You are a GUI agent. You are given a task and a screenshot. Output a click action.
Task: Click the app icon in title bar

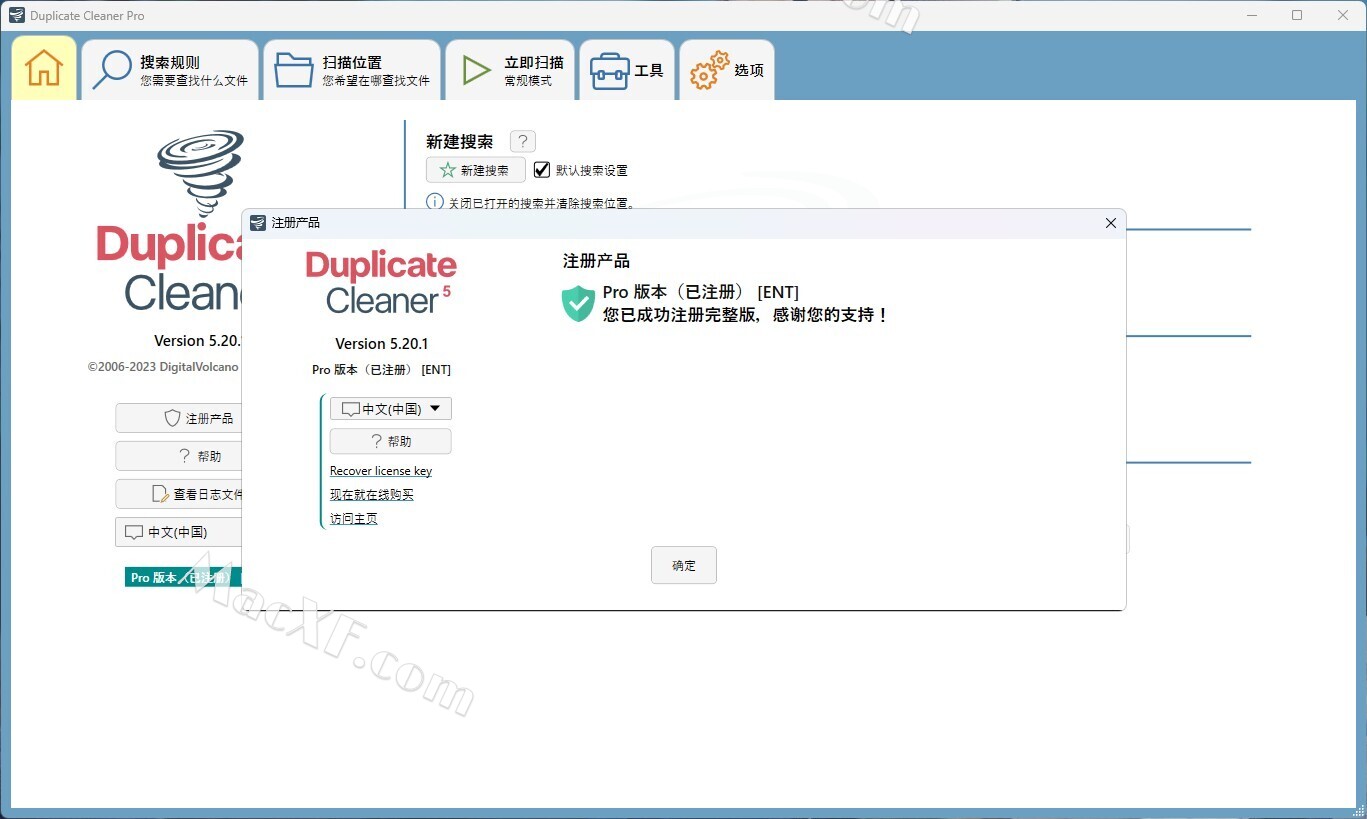tap(16, 15)
